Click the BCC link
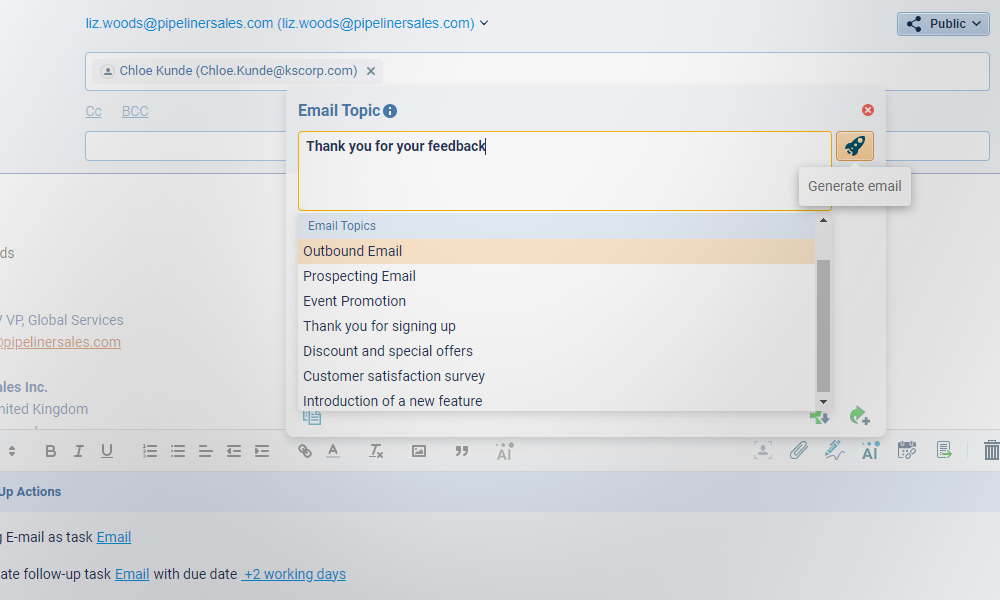 (135, 111)
